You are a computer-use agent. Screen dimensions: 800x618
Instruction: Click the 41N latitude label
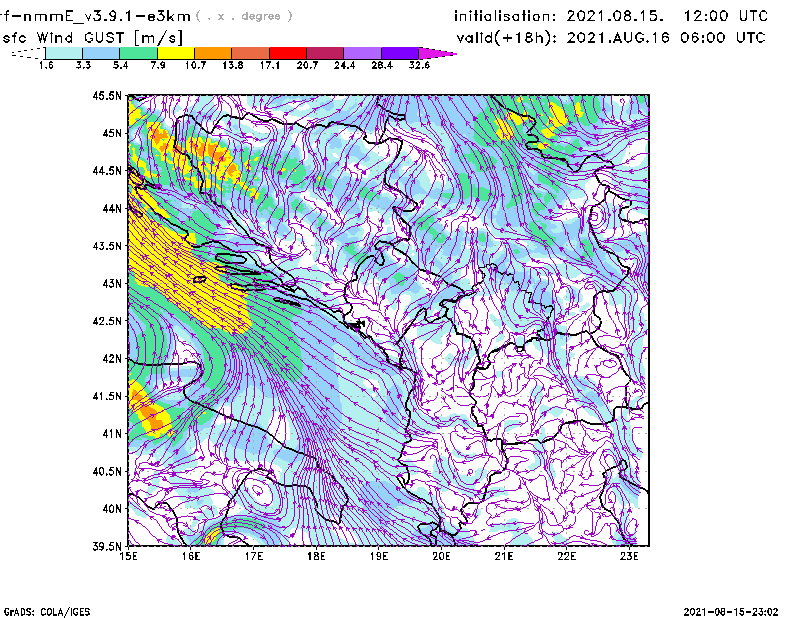point(112,434)
